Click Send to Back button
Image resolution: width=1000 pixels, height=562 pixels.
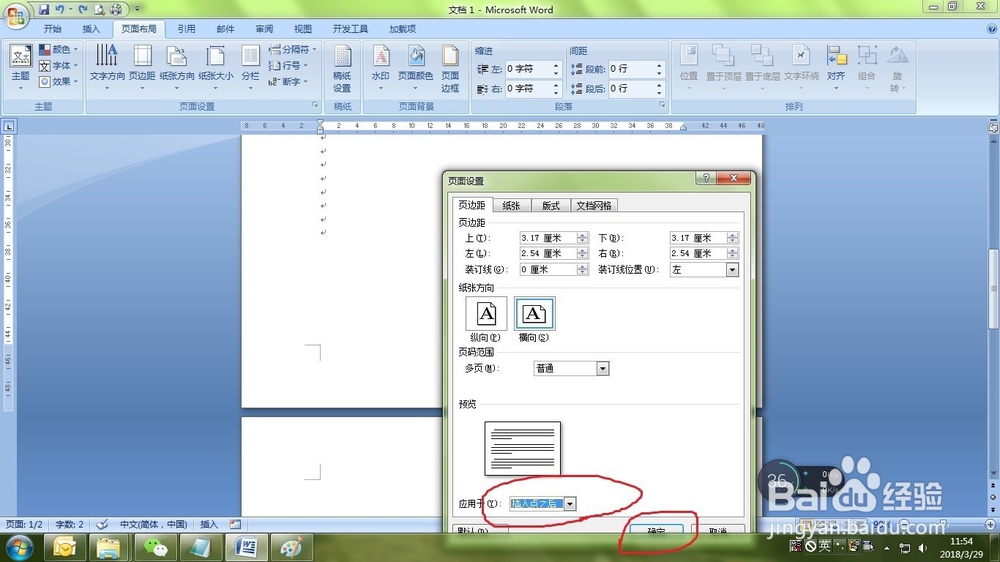pos(762,68)
